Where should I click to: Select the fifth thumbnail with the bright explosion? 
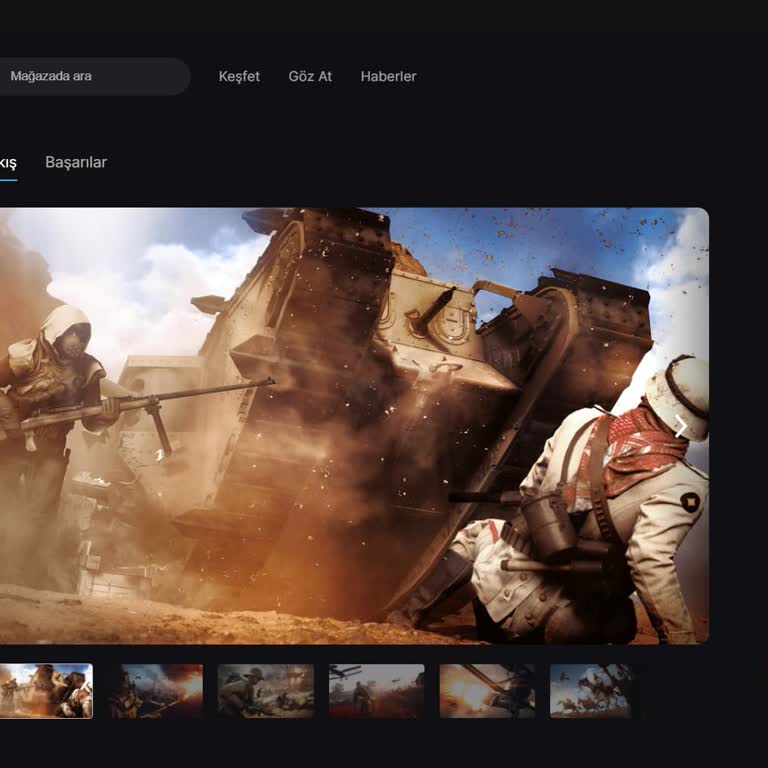click(x=487, y=691)
